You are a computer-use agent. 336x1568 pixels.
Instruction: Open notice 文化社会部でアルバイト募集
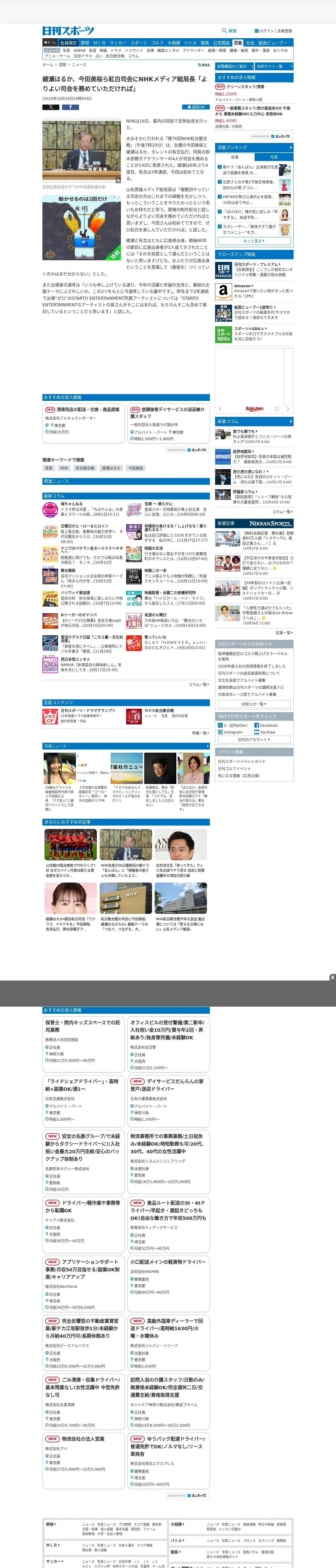pos(242,681)
